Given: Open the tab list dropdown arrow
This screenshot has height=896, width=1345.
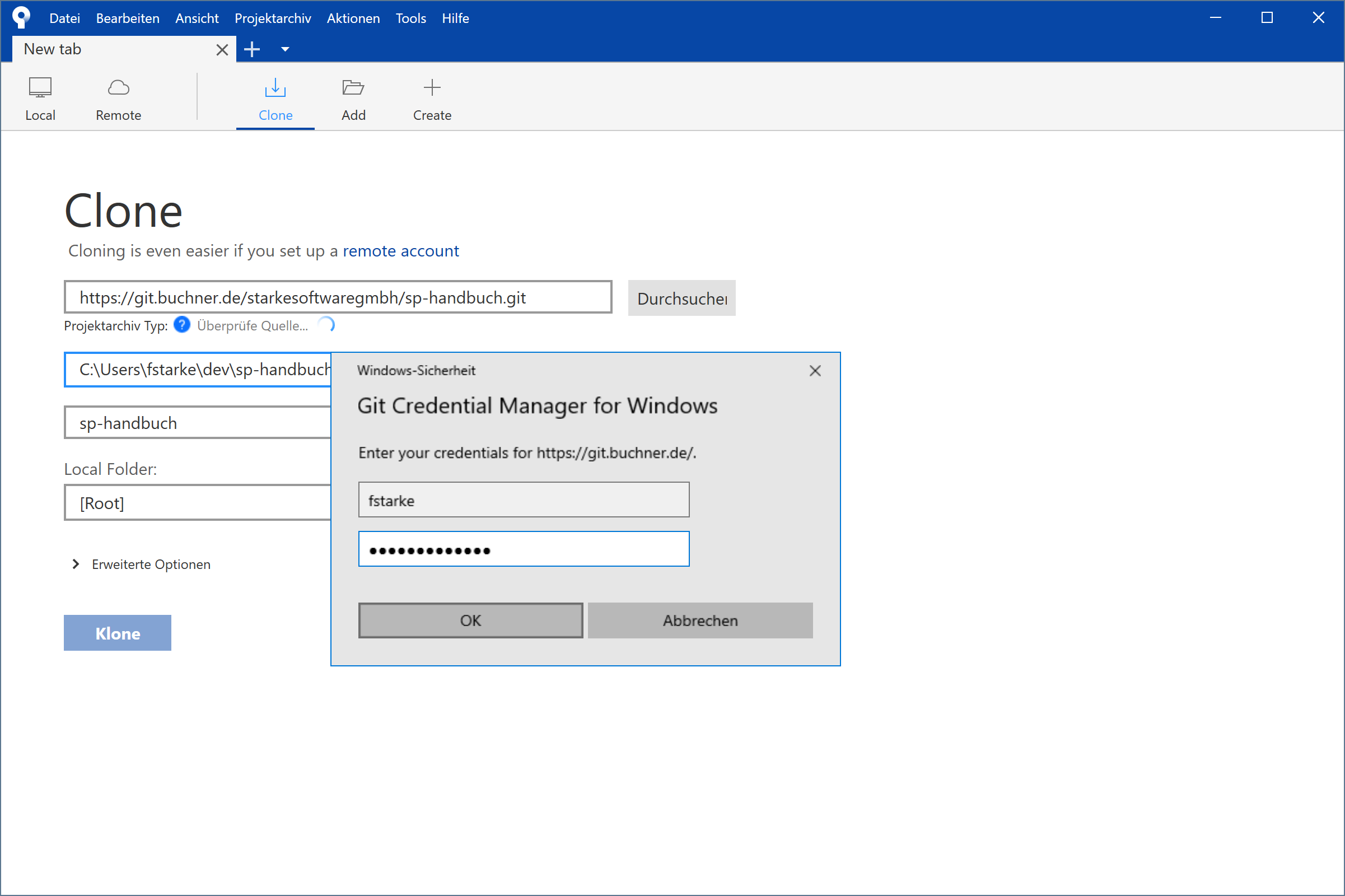Looking at the screenshot, I should click(285, 50).
